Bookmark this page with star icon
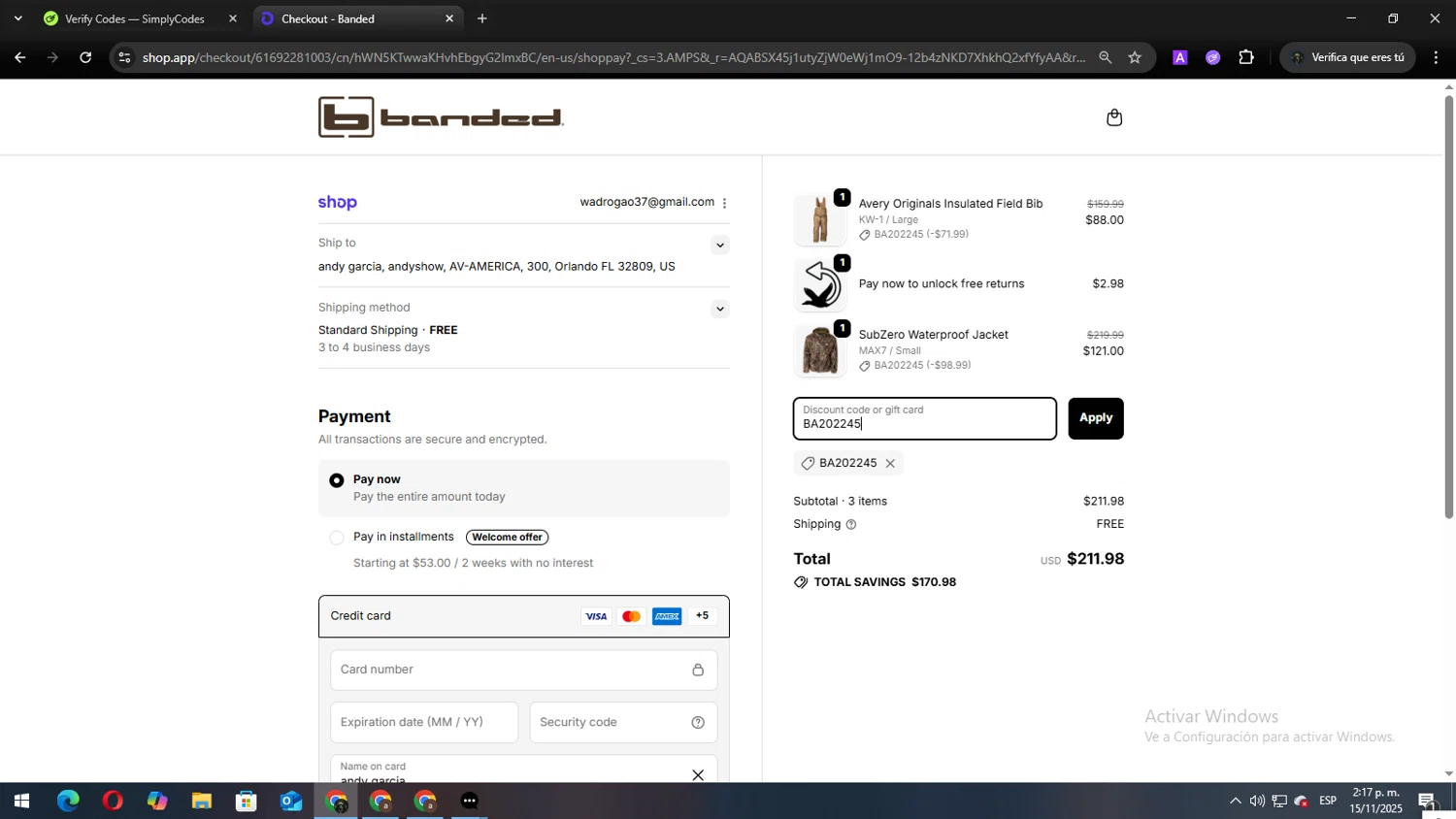Image resolution: width=1456 pixels, height=819 pixels. point(1135,57)
